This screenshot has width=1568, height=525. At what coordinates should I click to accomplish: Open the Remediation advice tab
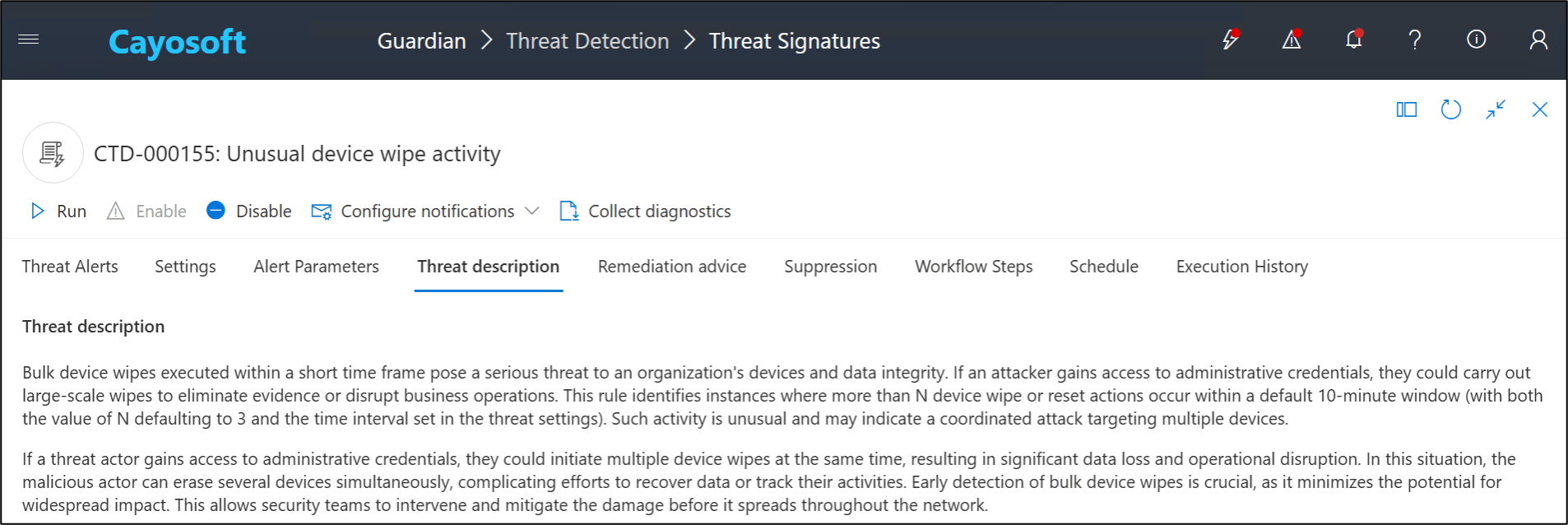point(672,267)
